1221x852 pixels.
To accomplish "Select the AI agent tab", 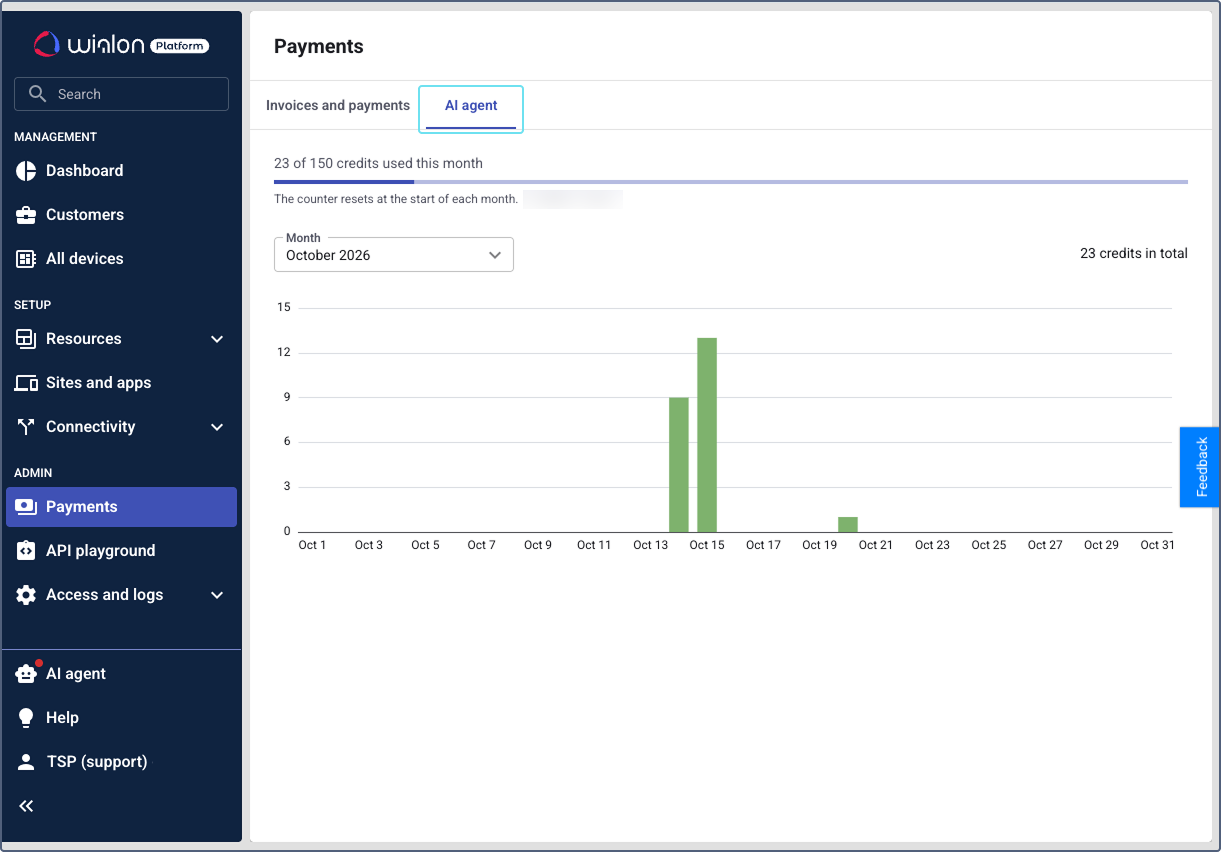I will 471,106.
